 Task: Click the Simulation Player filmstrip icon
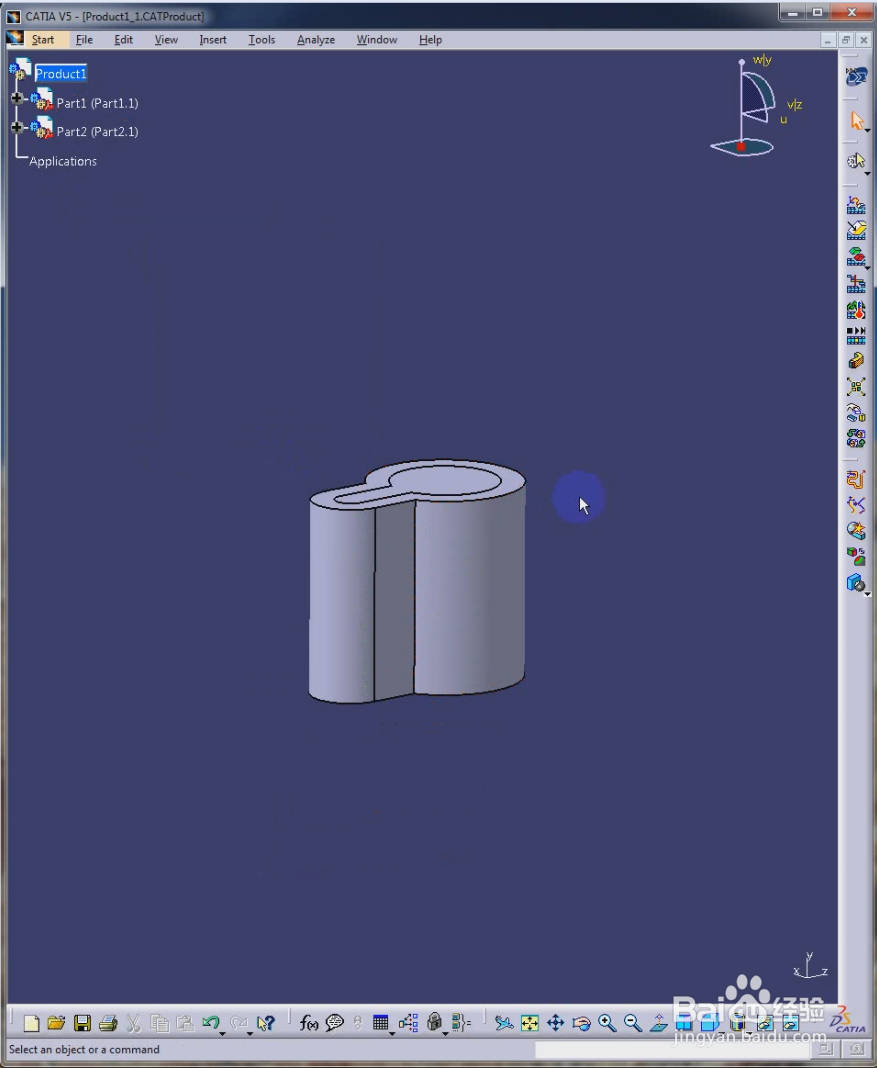tap(856, 335)
